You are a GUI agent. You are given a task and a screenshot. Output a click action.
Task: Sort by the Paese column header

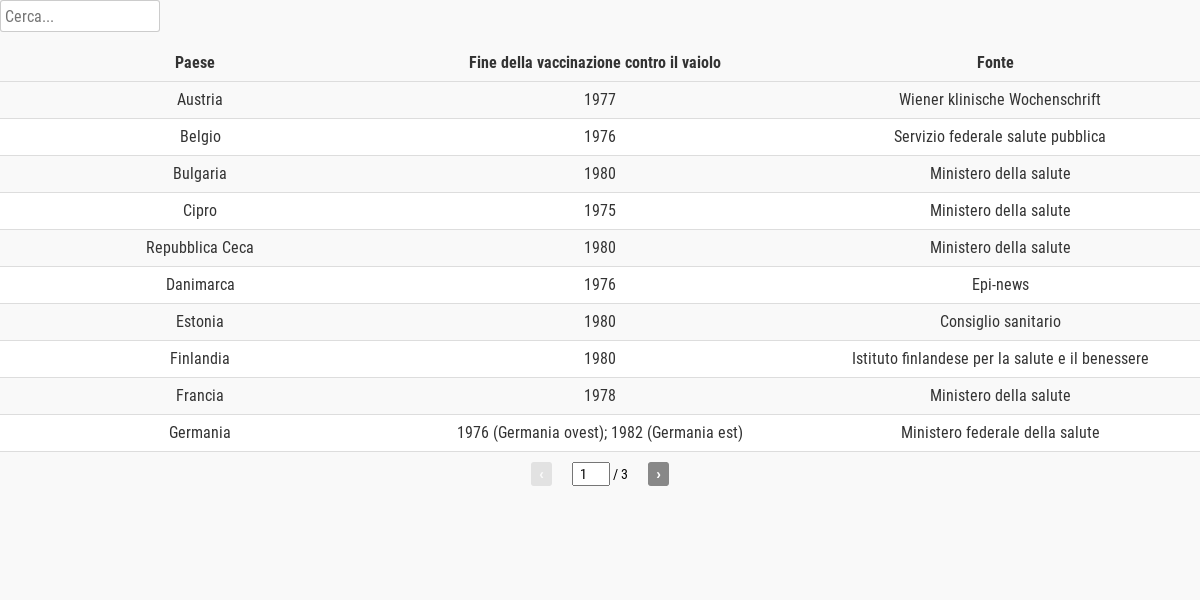(195, 63)
